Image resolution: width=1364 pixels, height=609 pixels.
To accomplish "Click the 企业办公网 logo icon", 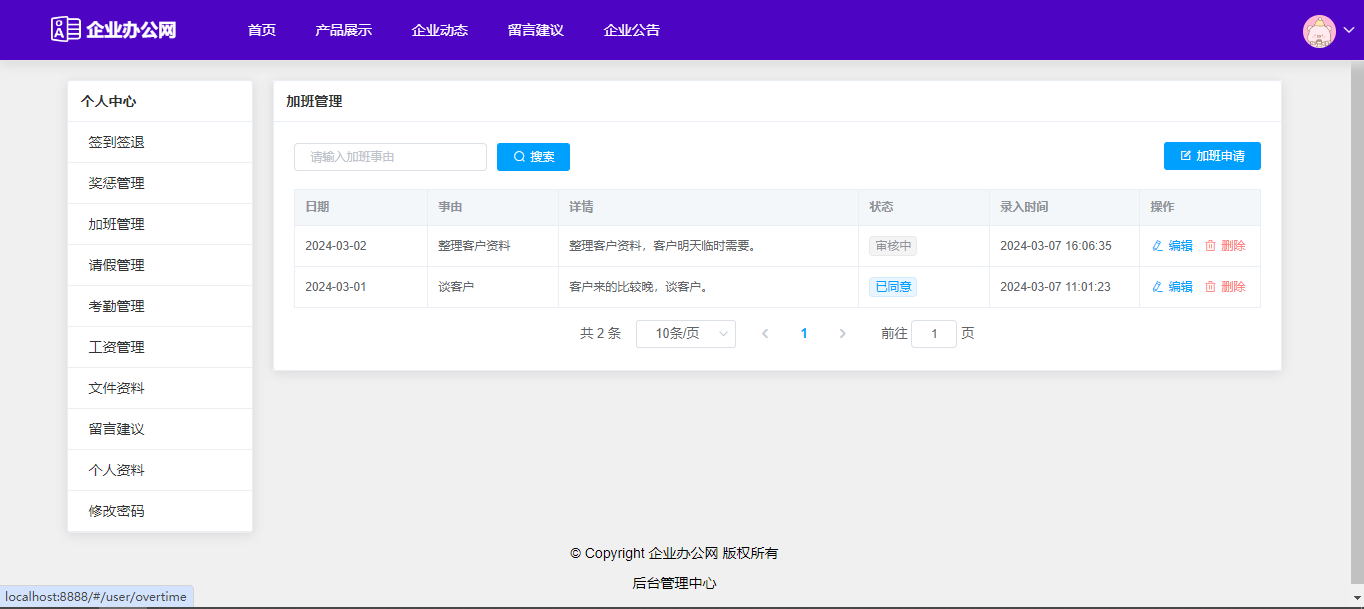I will coord(66,30).
